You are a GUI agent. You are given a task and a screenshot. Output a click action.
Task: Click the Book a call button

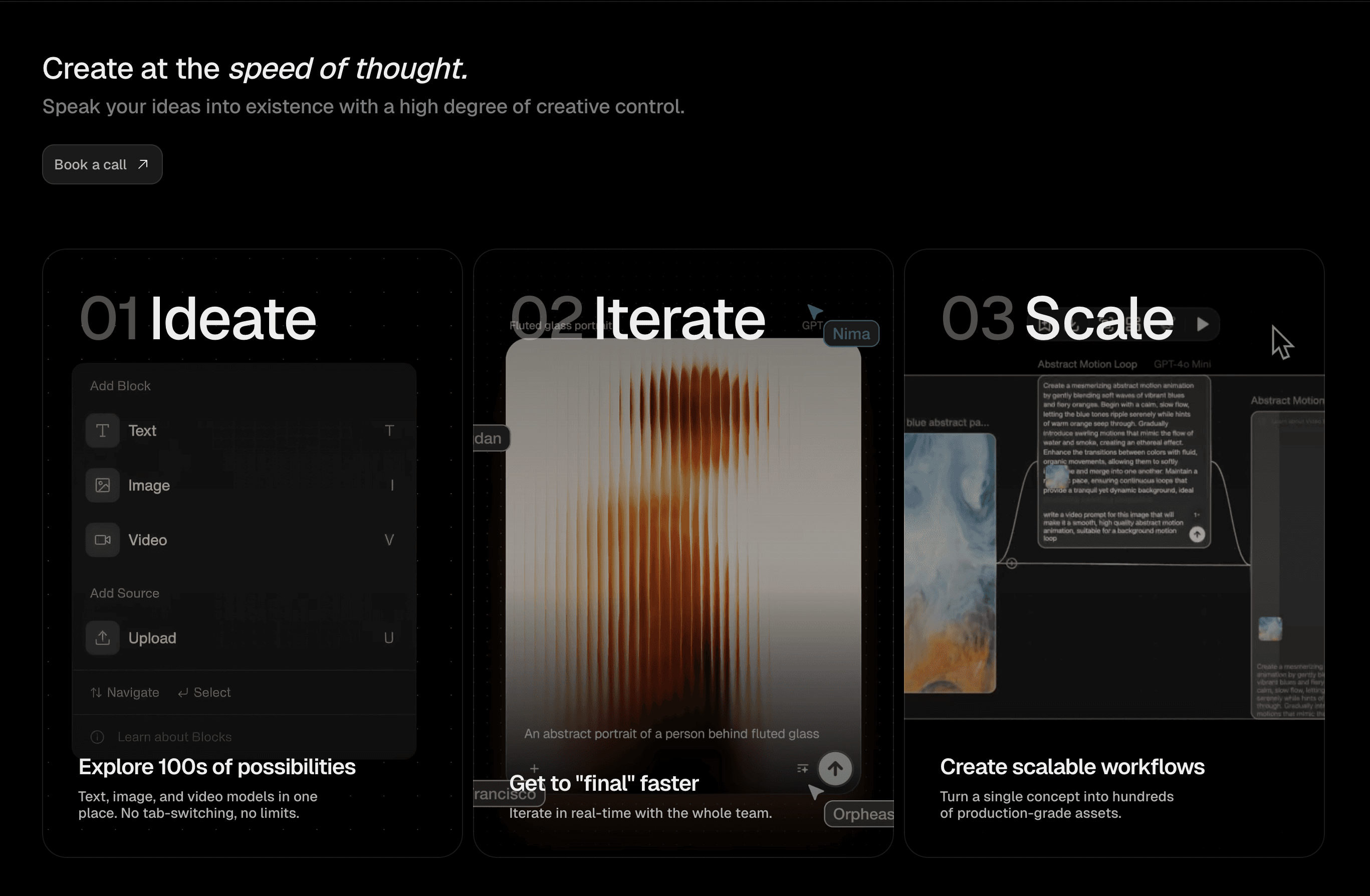coord(102,165)
